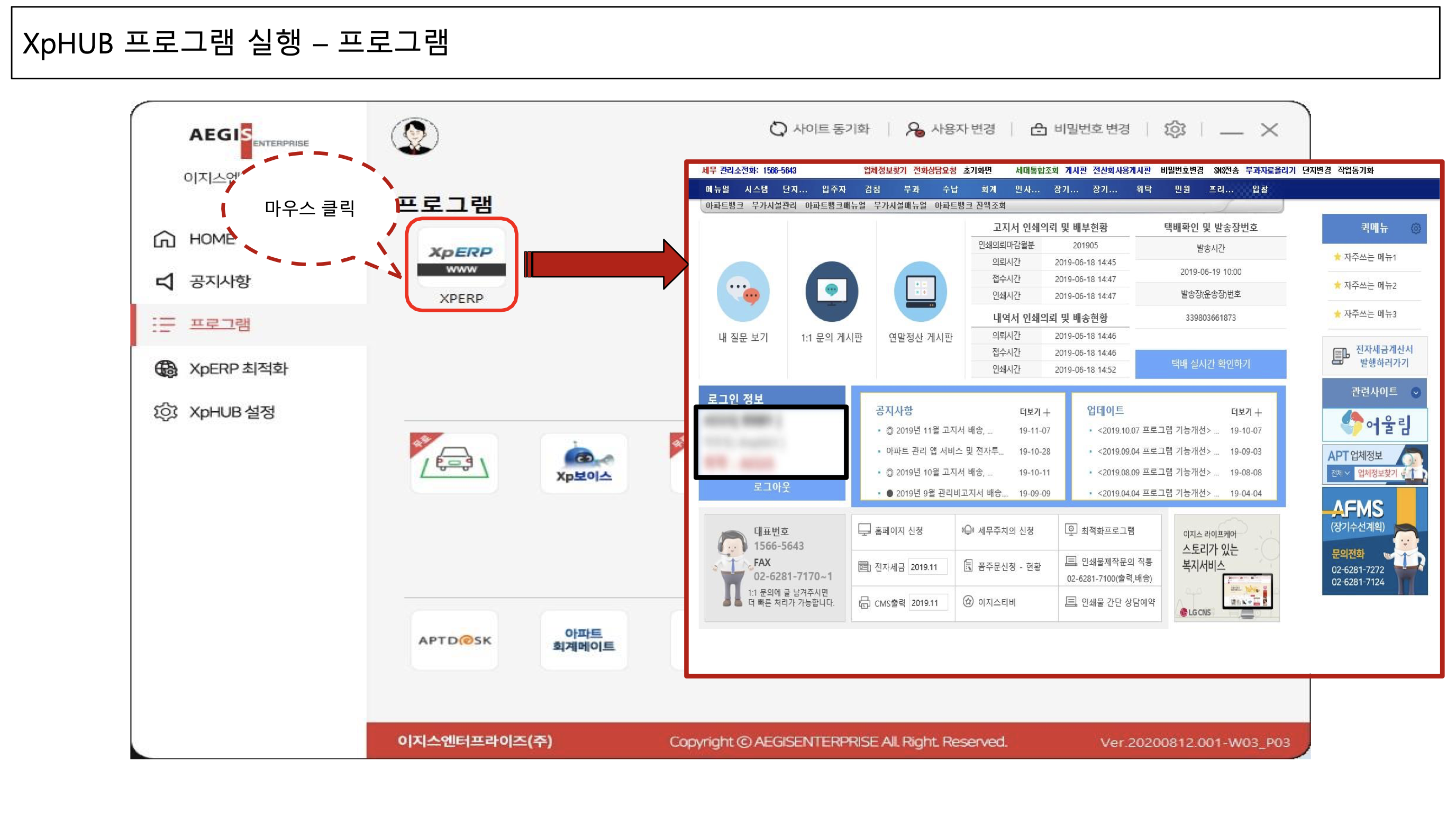Click the 택배 실시간 확인하기 button

[1210, 364]
